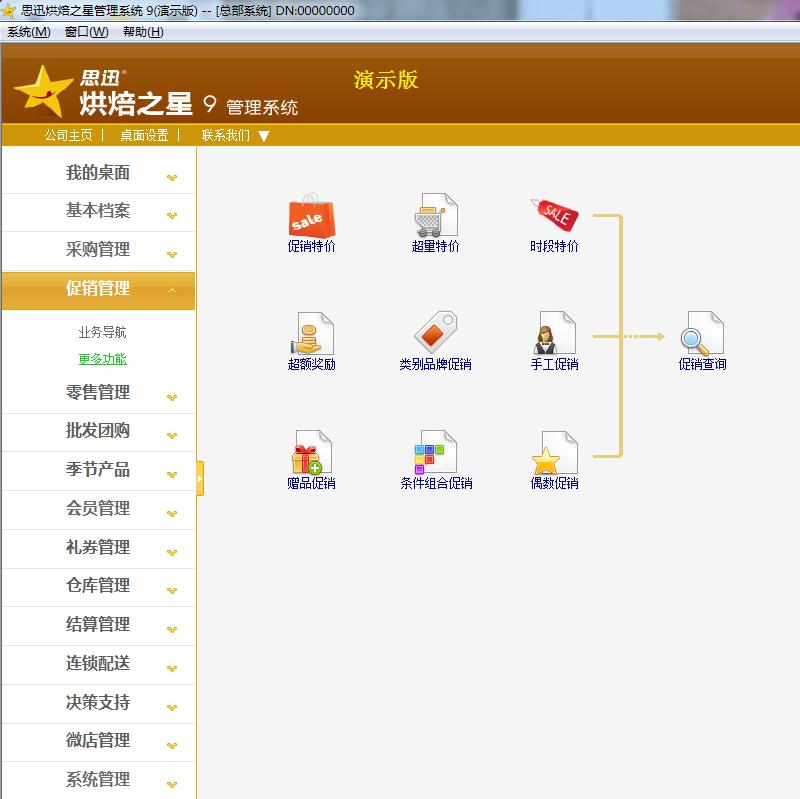Open the 超额奖励 coins icon
The height and width of the screenshot is (799, 800).
click(312, 333)
